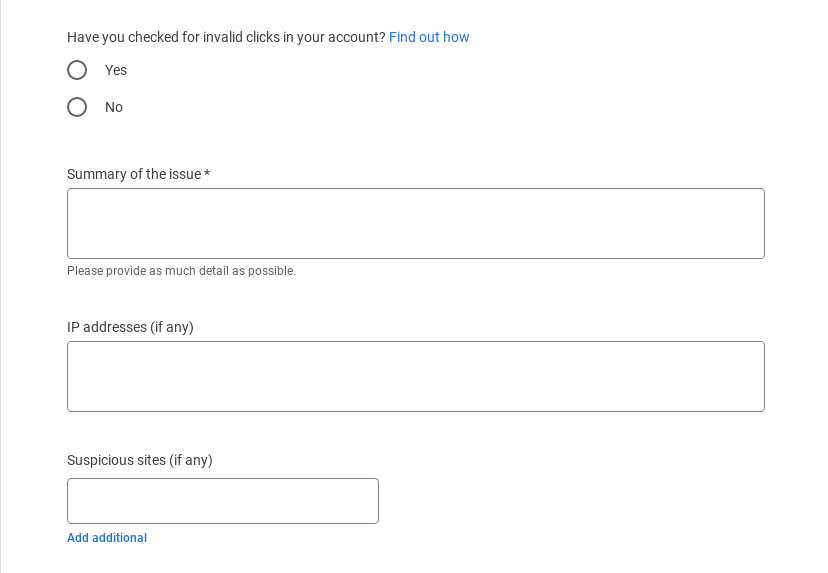Click the 'Please provide as much detail' hint
The width and height of the screenshot is (828, 573).
tap(181, 271)
